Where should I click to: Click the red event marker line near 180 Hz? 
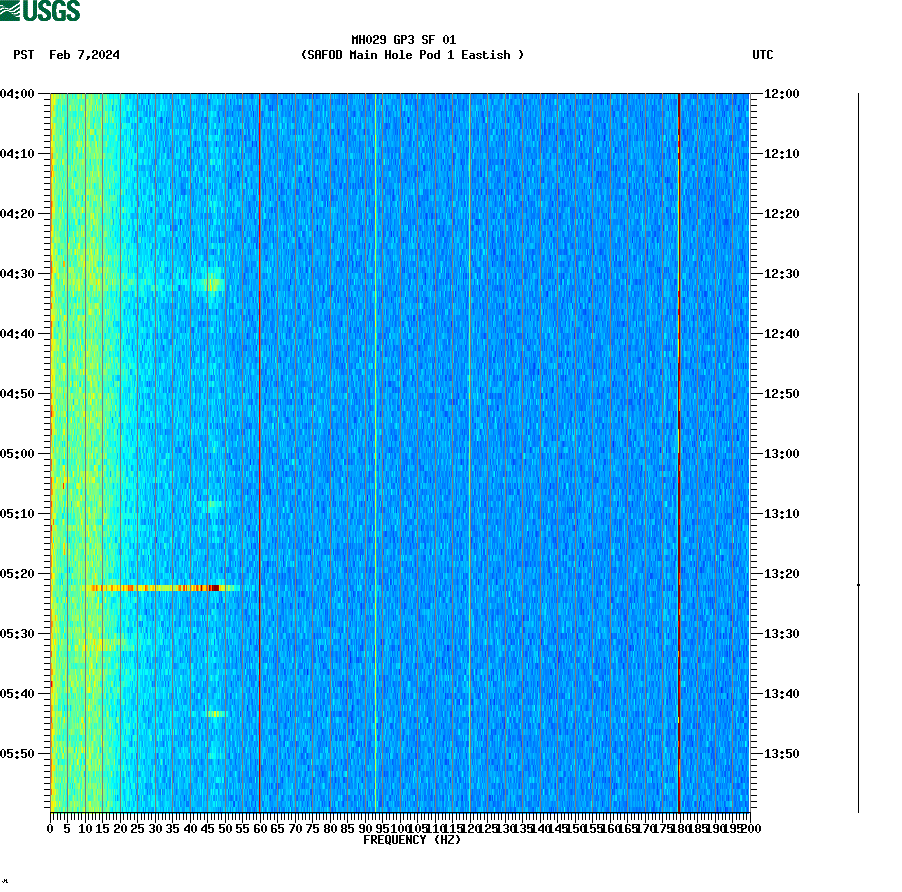(x=679, y=450)
